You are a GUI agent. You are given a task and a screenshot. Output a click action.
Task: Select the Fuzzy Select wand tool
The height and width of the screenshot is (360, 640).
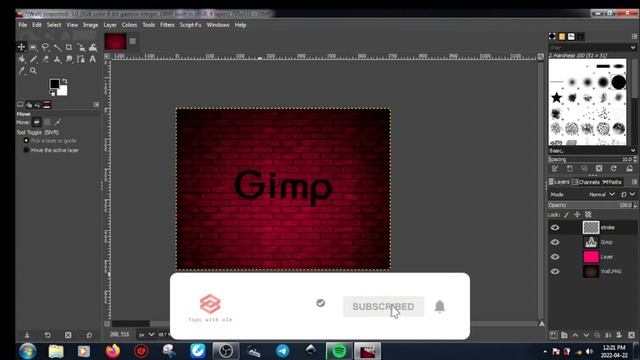coord(57,47)
